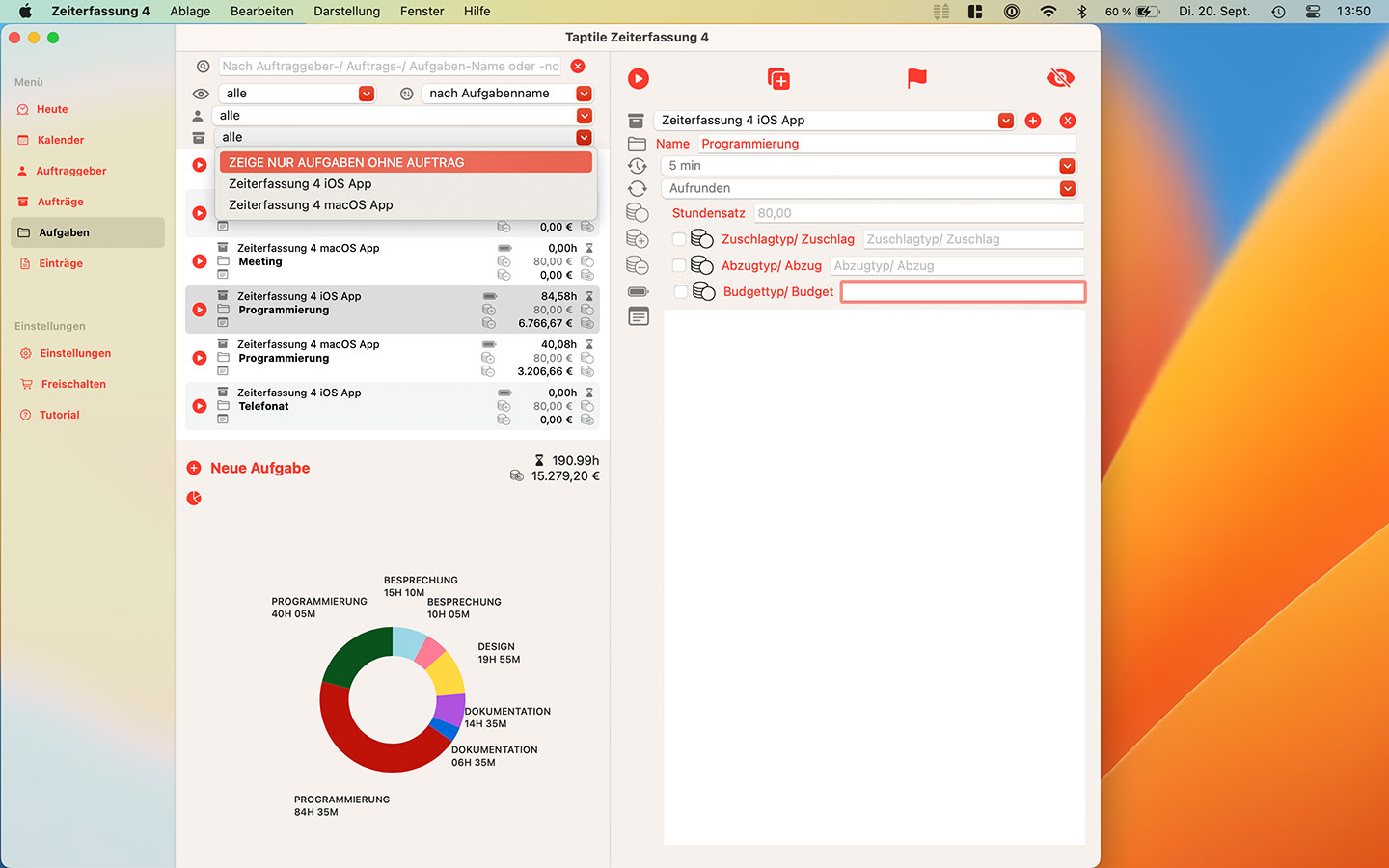The image size is (1389, 868).
Task: Click the Zuschlagtyp/ Zuschlag input field
Action: 973,239
